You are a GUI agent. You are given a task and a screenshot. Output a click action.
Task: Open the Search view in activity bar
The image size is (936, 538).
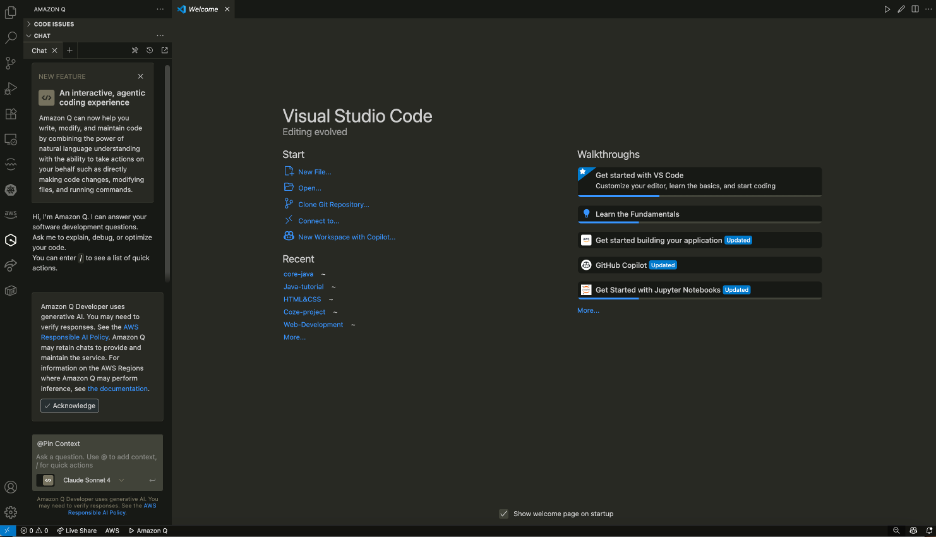tap(11, 38)
